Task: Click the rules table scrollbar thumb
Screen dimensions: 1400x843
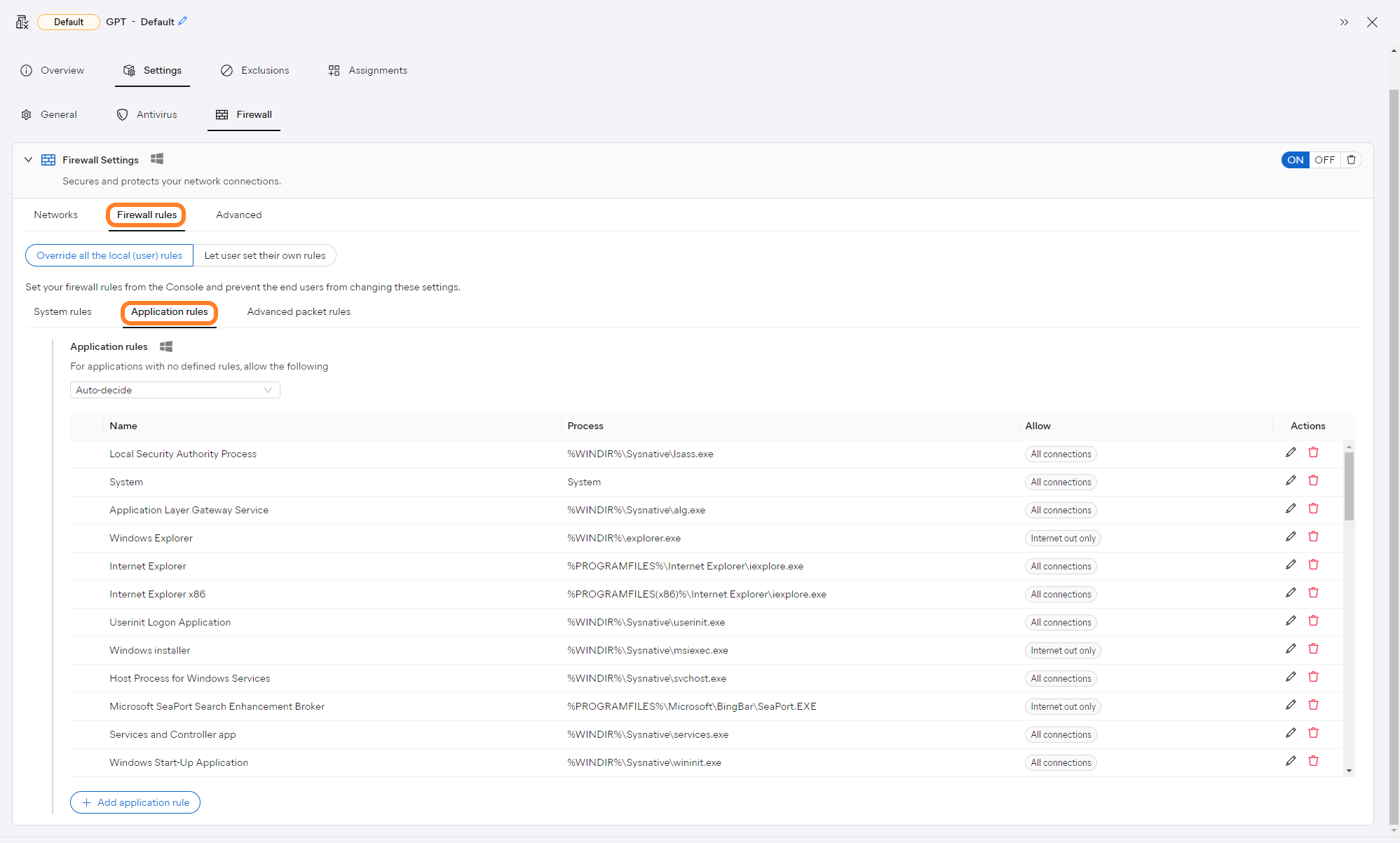Action: pos(1349,485)
